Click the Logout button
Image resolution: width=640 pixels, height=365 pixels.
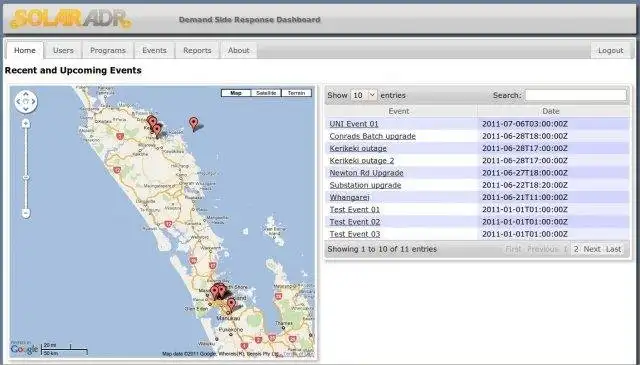point(610,50)
